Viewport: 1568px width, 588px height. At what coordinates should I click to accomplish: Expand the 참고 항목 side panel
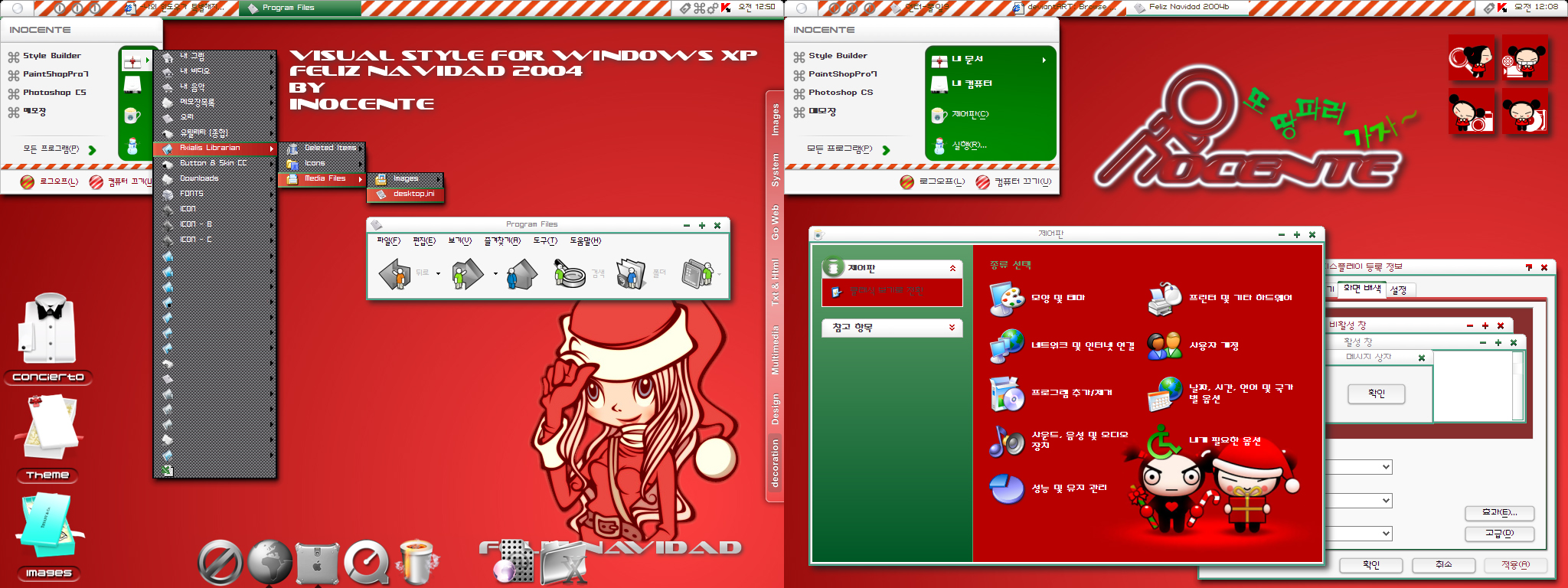pos(952,328)
